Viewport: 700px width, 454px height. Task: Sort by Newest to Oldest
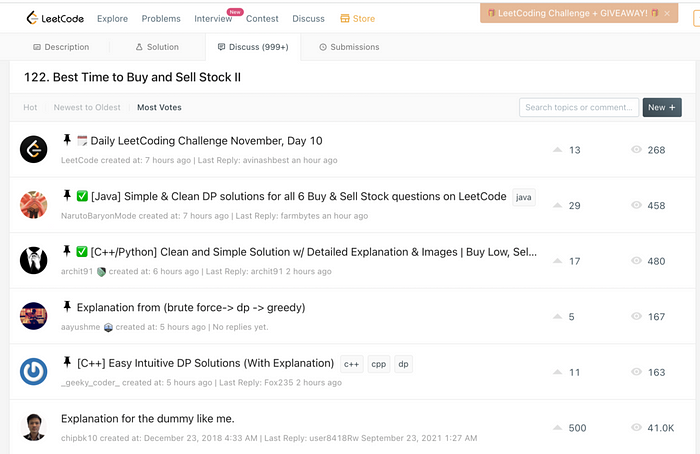87,107
